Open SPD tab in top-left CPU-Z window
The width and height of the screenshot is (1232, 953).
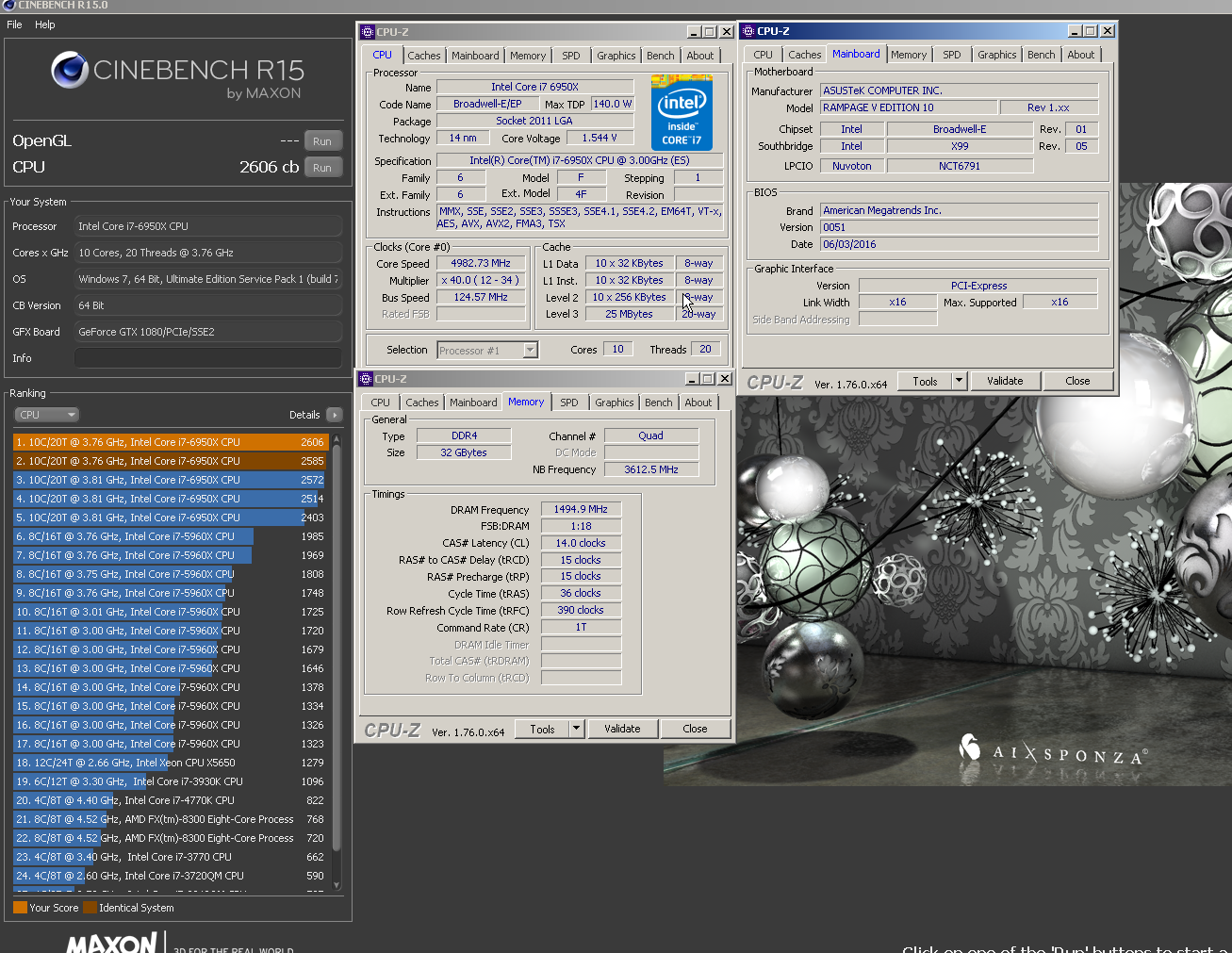tap(571, 56)
